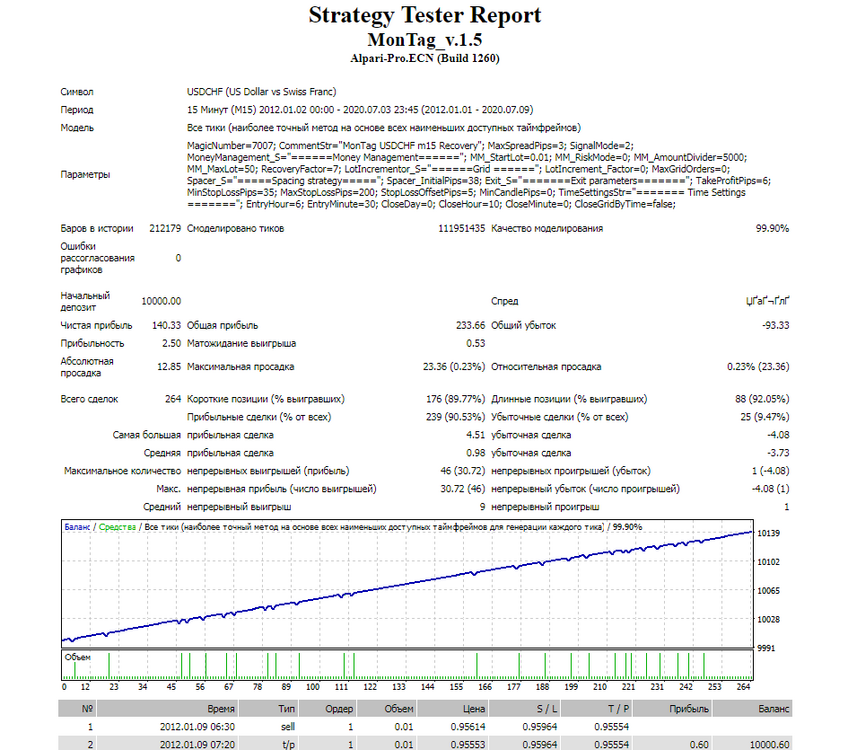Image resolution: width=848 pixels, height=750 pixels.
Task: Click the green Средства legend label
Action: coord(117,527)
